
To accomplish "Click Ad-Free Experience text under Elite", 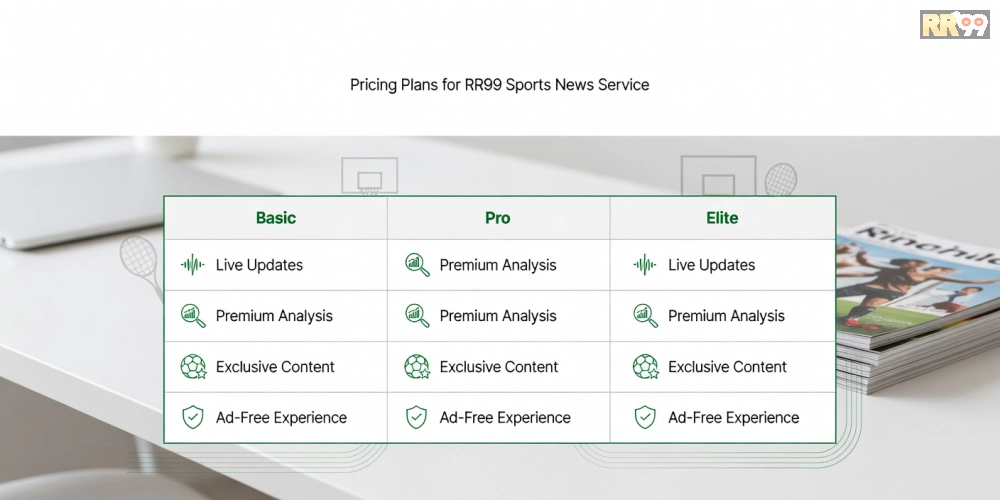I will click(x=733, y=418).
